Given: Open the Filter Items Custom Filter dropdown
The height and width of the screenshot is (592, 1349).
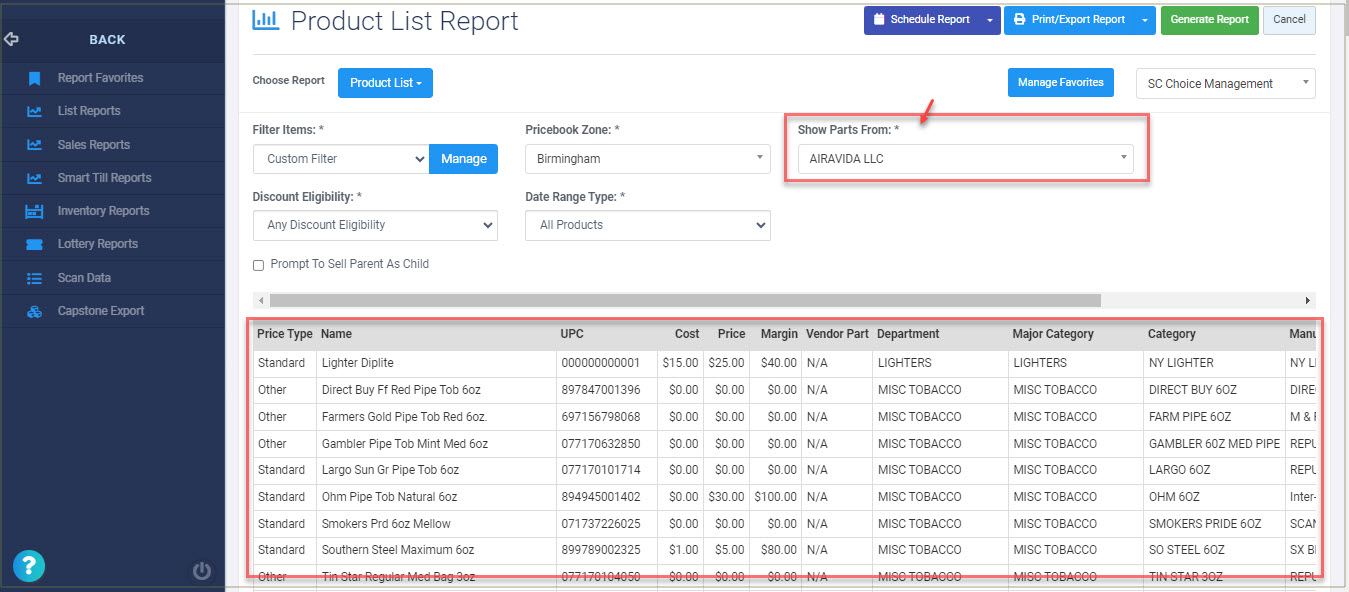Looking at the screenshot, I should pyautogui.click(x=341, y=159).
